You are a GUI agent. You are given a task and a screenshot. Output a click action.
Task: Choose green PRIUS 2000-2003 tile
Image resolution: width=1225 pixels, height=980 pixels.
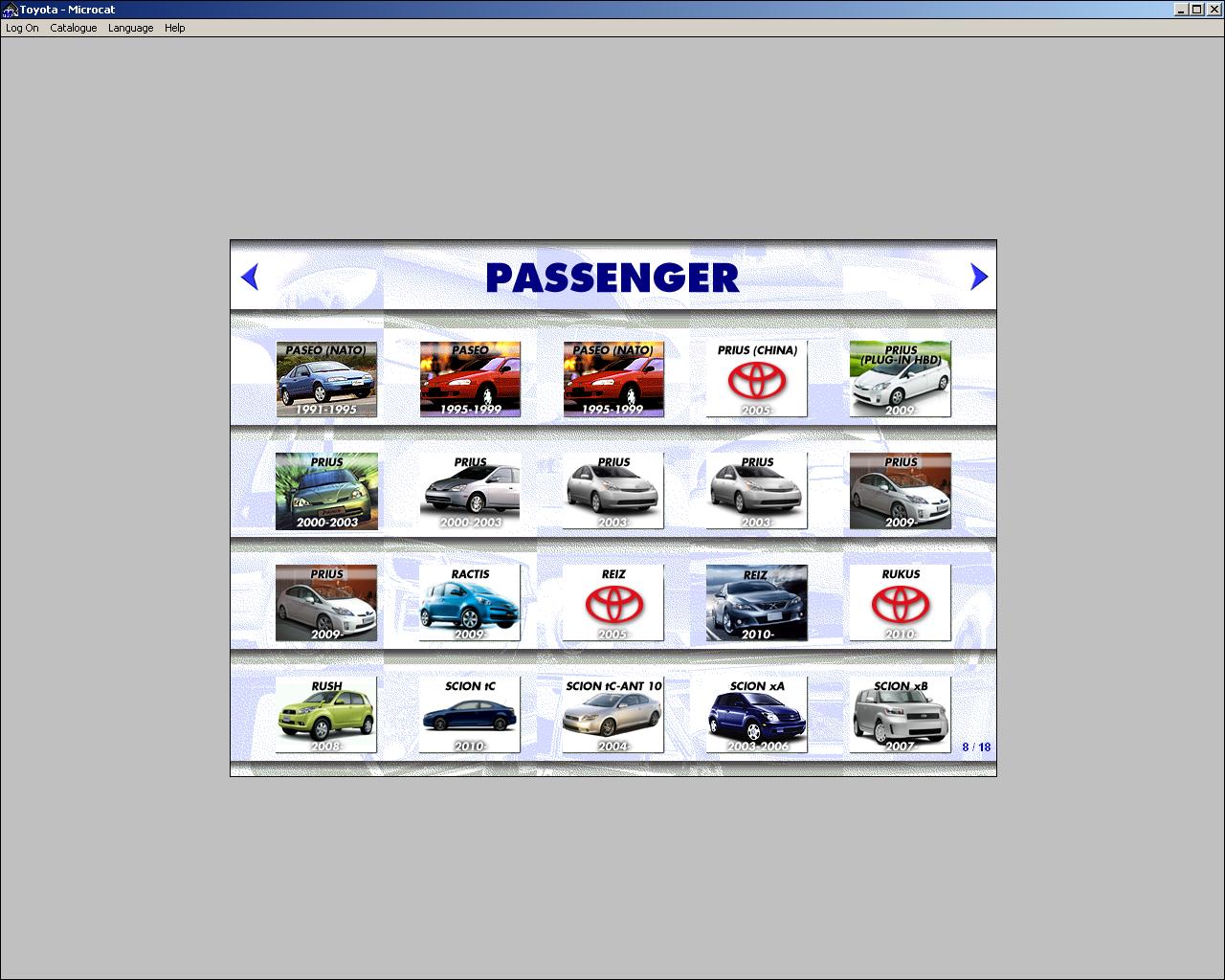[x=326, y=491]
